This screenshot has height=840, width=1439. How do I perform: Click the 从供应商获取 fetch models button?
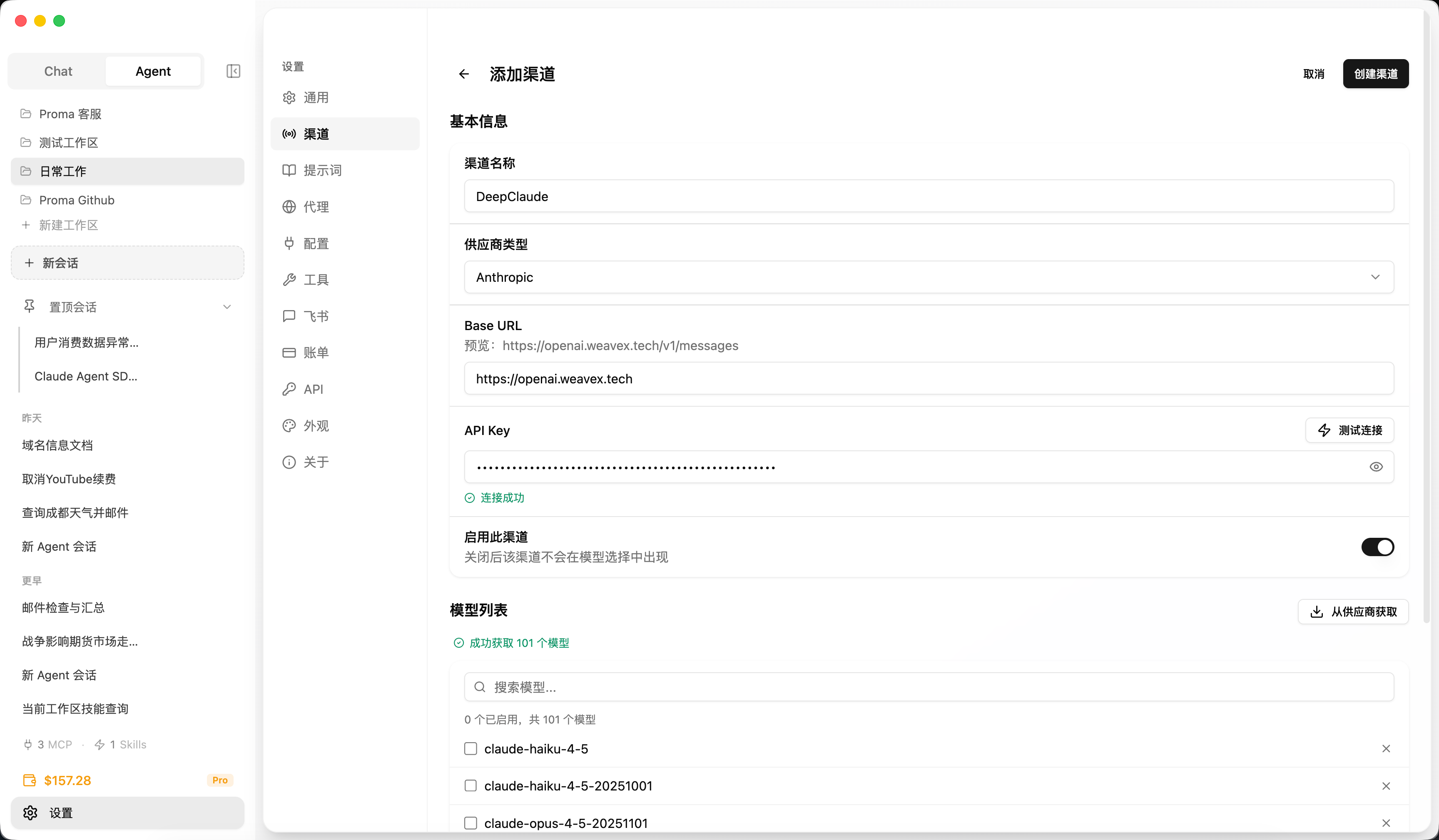tap(1353, 611)
